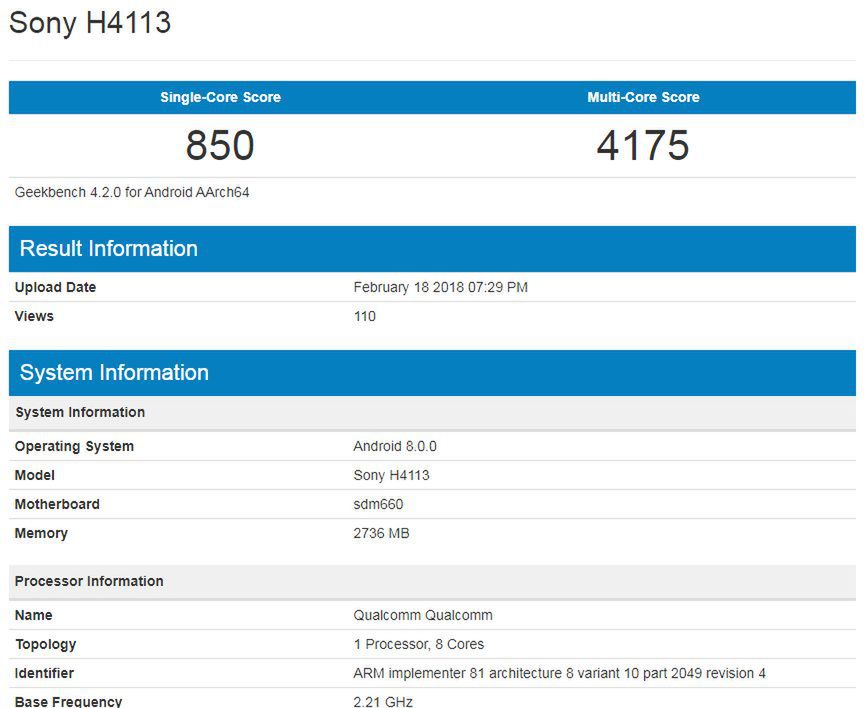Click the Base Frequency label
The image size is (866, 708).
(x=68, y=701)
